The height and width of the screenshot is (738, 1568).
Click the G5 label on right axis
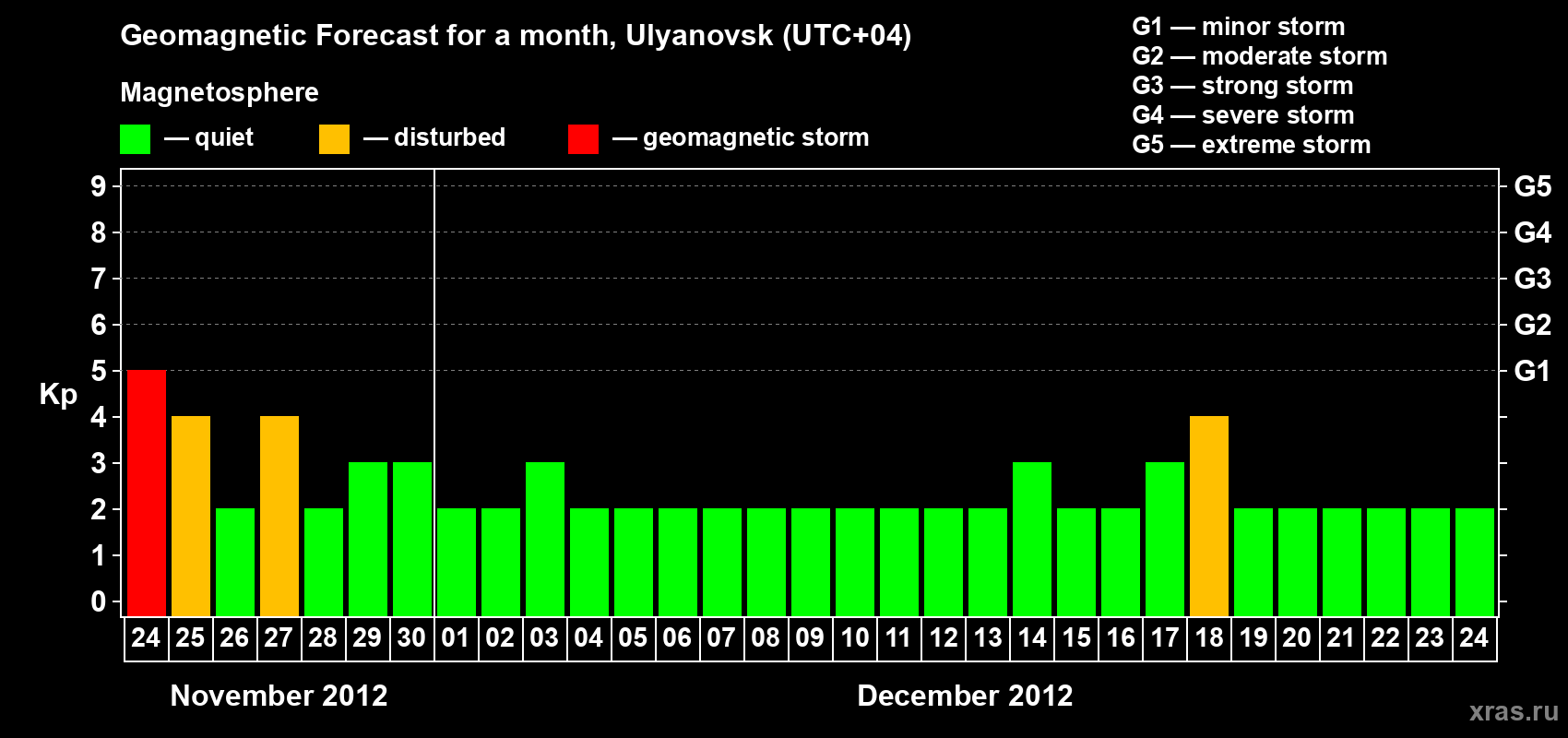1532,186
